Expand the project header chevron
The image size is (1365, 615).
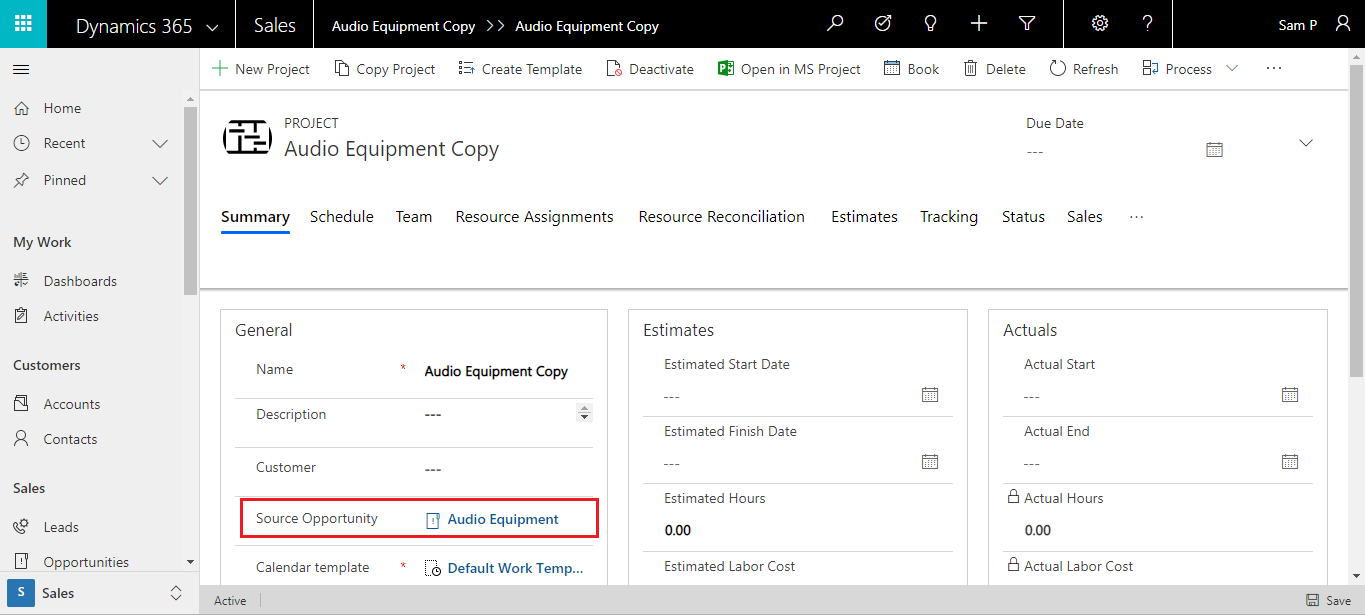(1306, 143)
